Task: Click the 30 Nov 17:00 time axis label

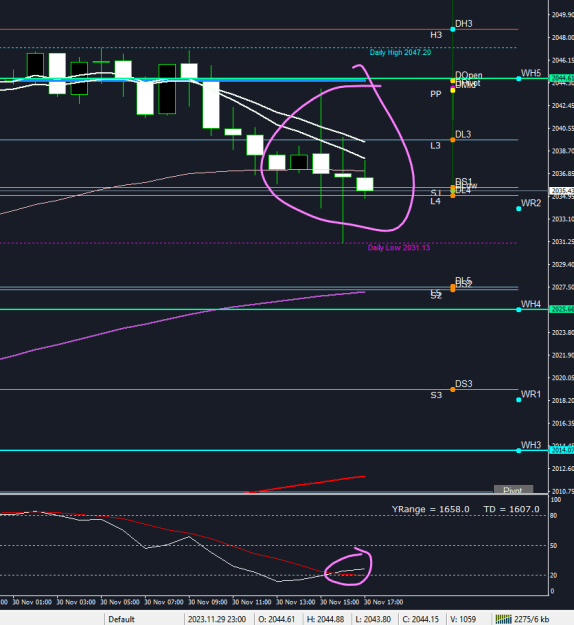Action: 383,602
